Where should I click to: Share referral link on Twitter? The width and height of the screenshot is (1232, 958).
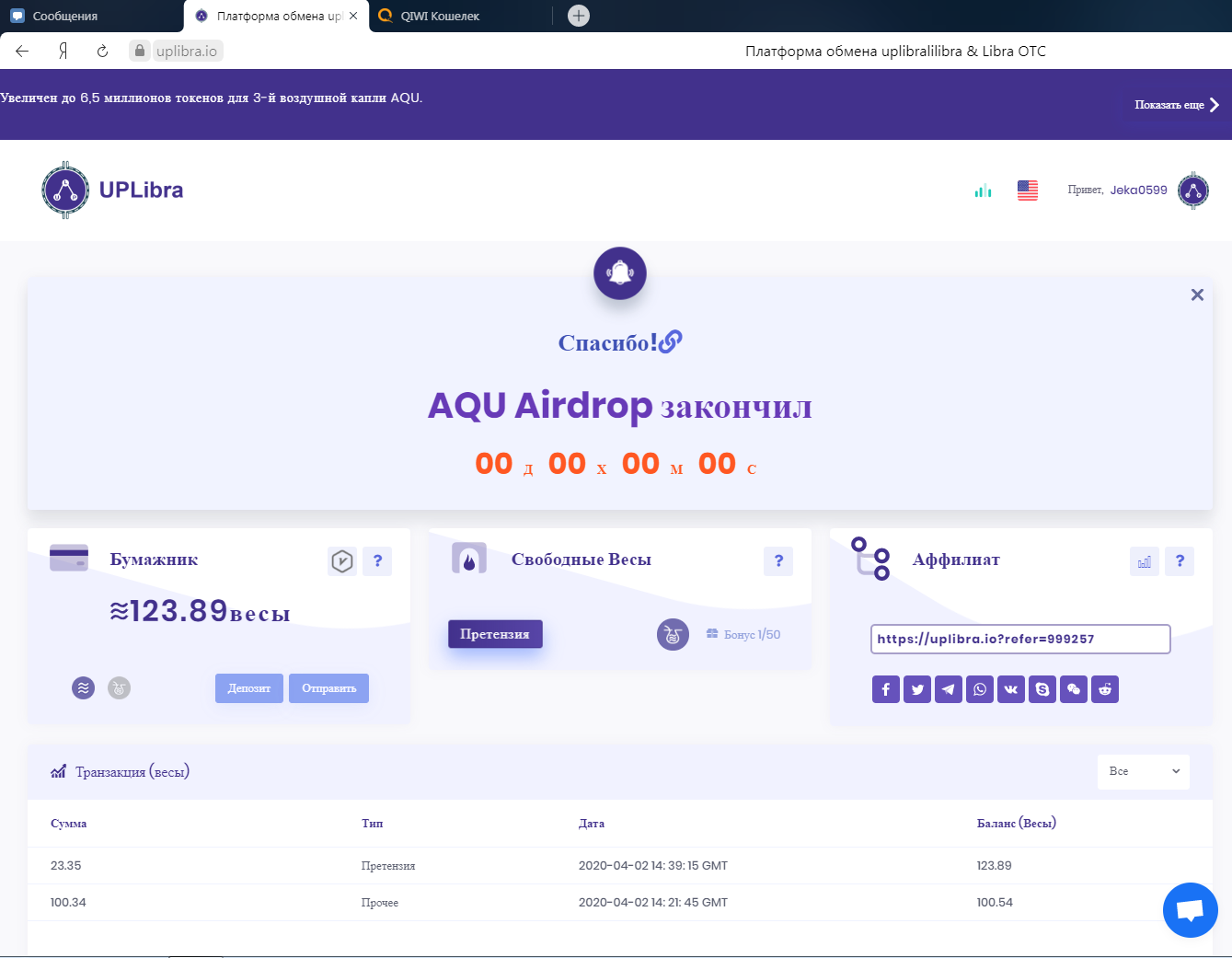point(917,689)
